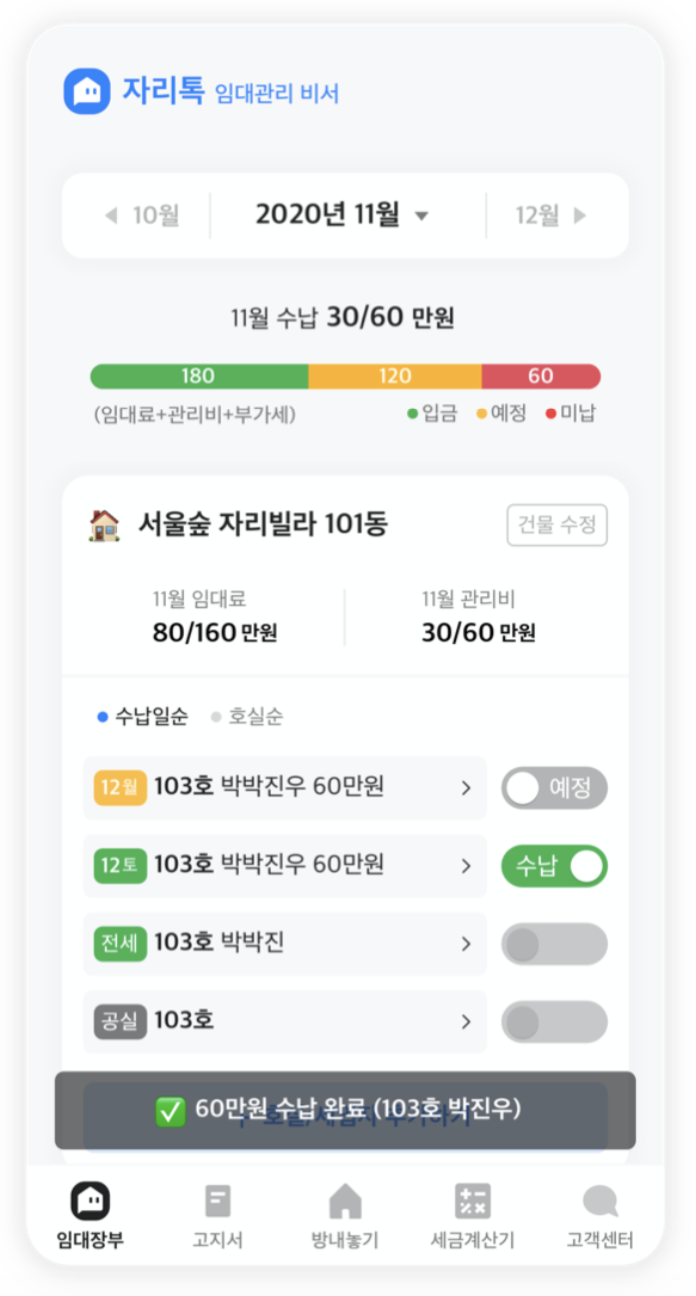
Task: Click the orange 120 segment of payment bar
Action: click(395, 376)
